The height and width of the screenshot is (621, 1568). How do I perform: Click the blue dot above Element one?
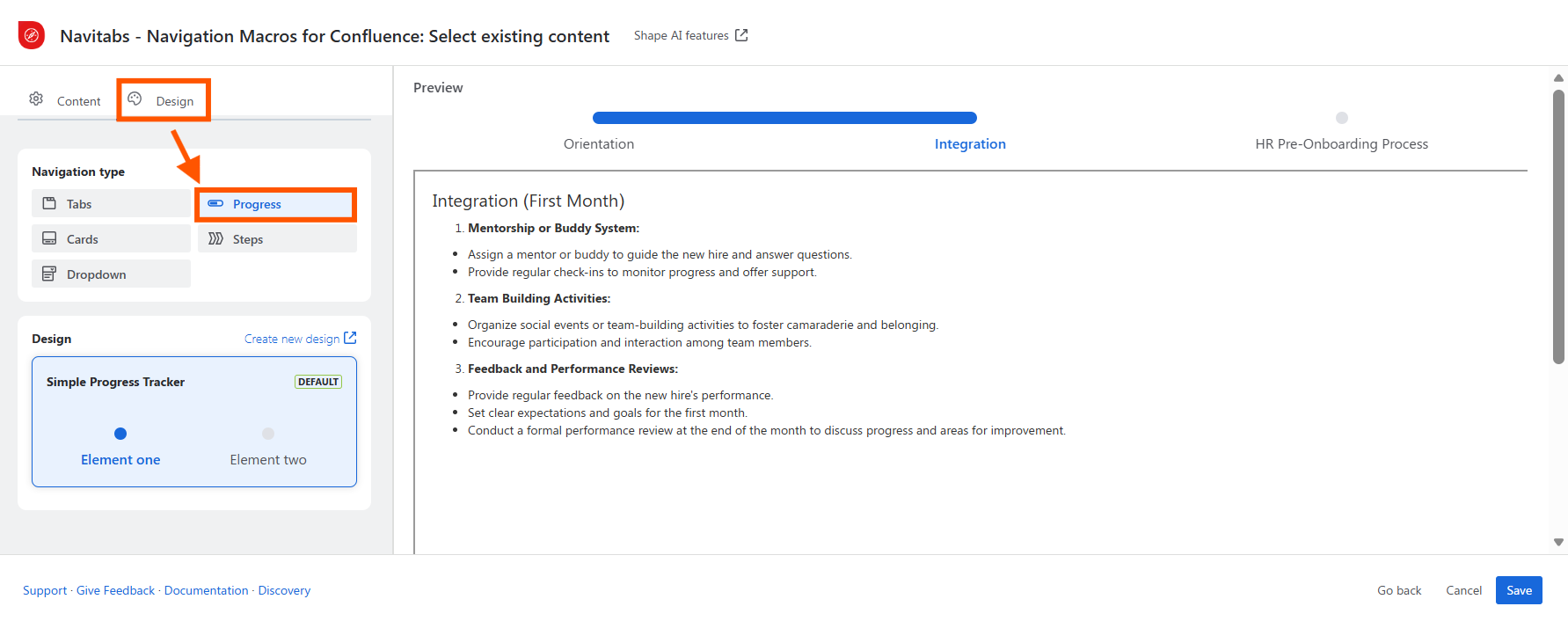coord(120,434)
